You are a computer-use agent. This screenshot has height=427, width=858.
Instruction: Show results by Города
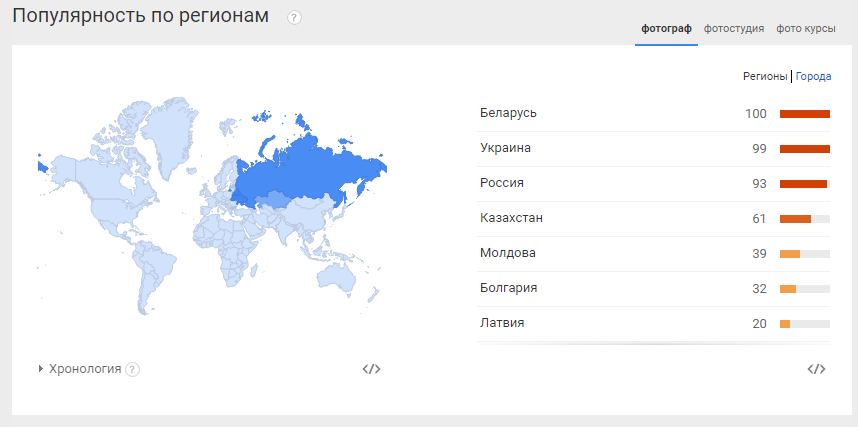813,77
